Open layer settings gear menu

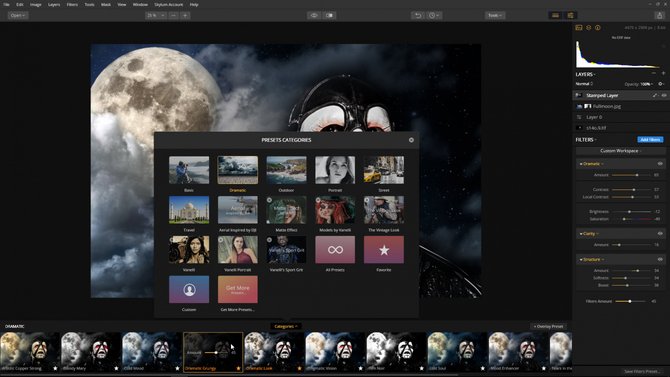pos(661,84)
